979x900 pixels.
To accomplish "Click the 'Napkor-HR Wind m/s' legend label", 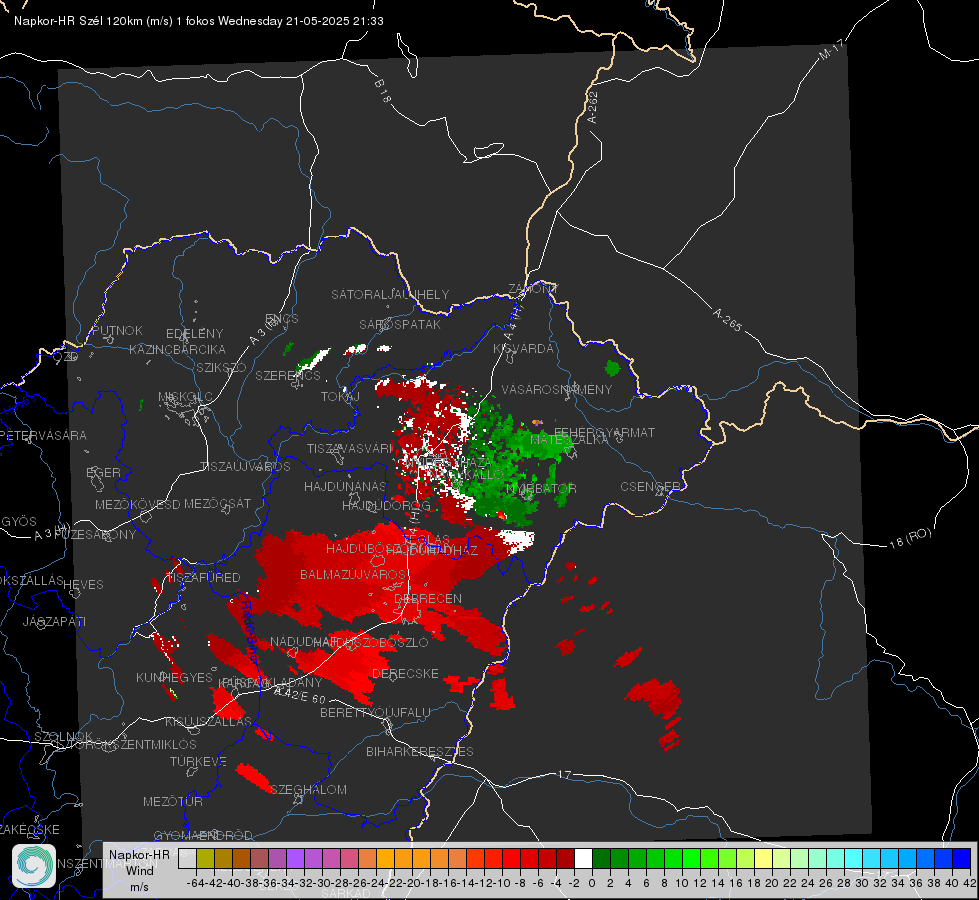I will 139,870.
